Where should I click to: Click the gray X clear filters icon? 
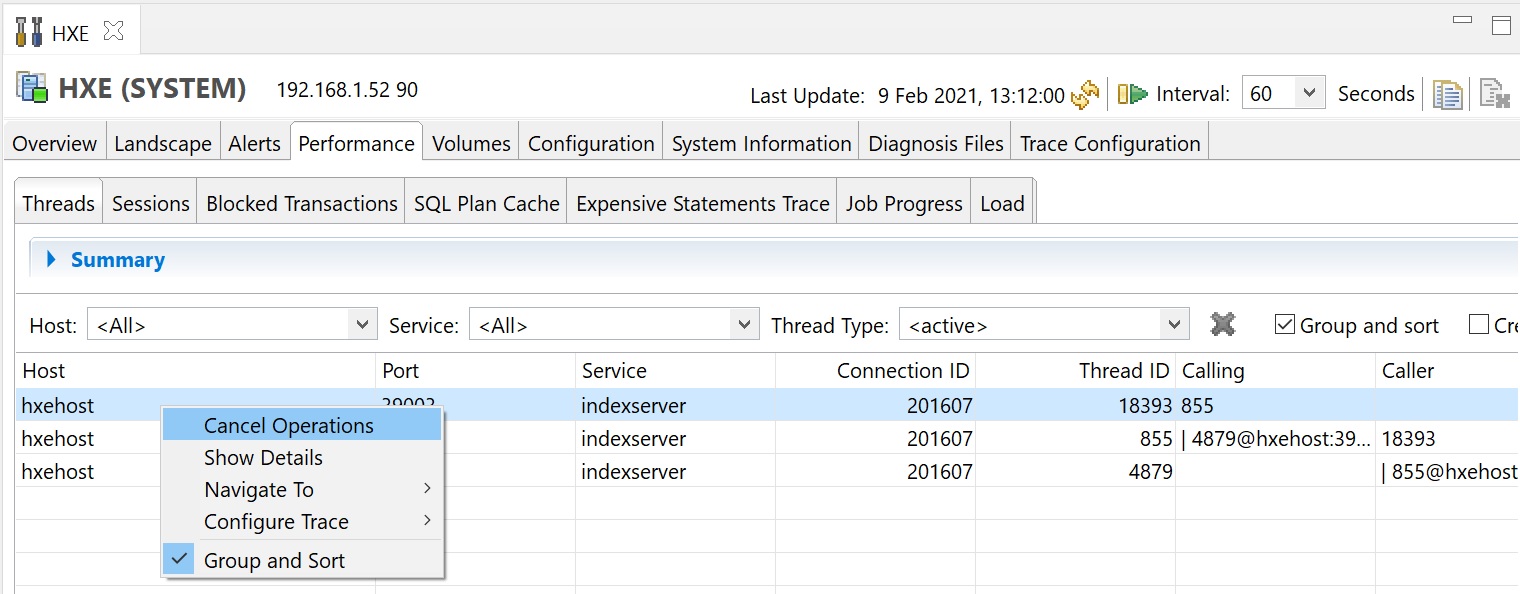click(1222, 325)
